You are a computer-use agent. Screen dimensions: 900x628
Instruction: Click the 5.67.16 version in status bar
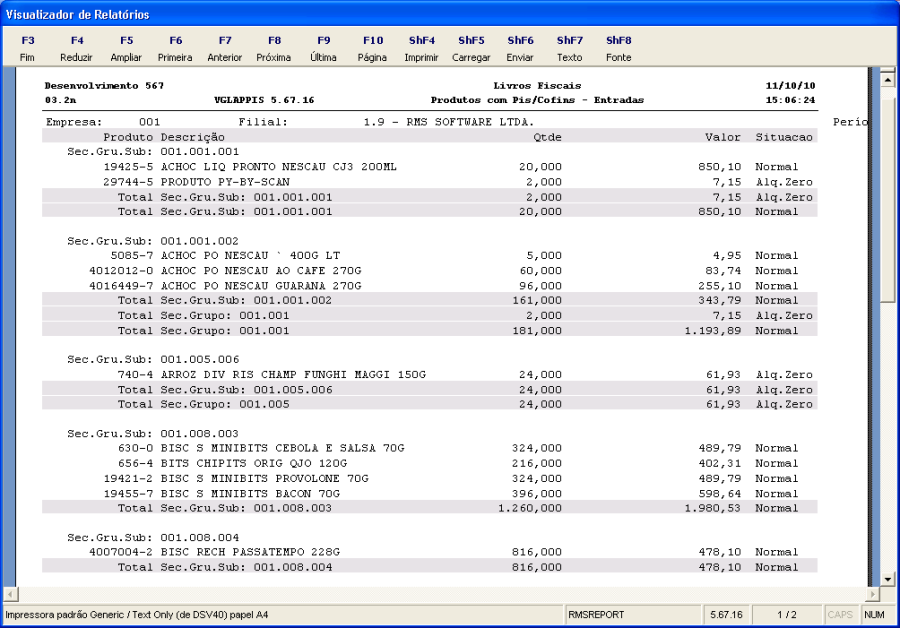726,615
